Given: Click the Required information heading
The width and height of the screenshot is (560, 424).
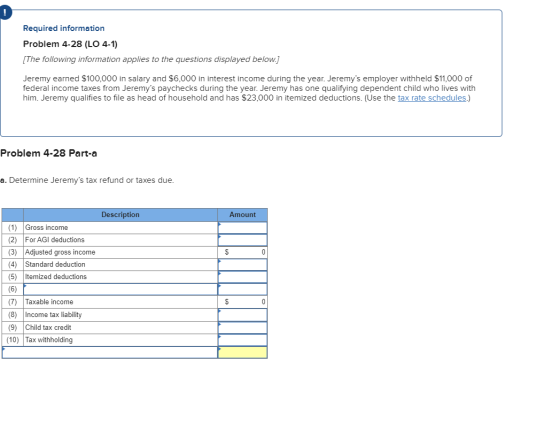Looking at the screenshot, I should pyautogui.click(x=64, y=28).
